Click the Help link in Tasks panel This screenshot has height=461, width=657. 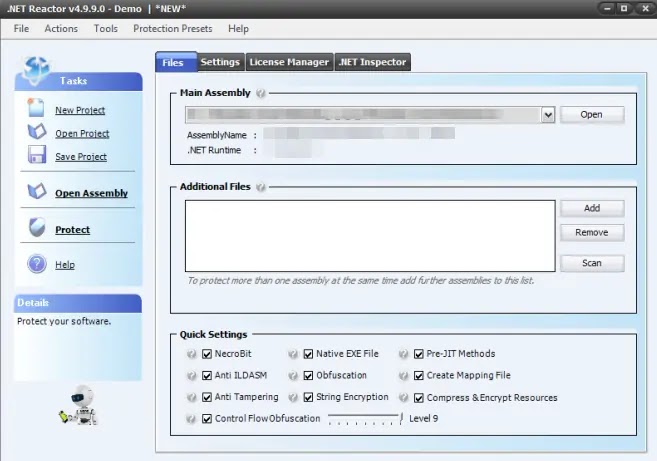[65, 265]
